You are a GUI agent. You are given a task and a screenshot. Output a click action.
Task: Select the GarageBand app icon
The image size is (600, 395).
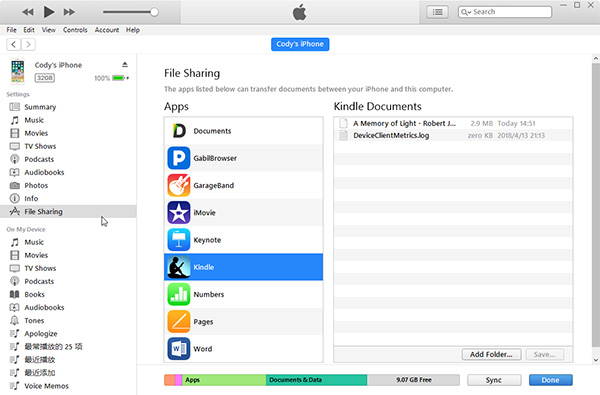click(x=179, y=185)
